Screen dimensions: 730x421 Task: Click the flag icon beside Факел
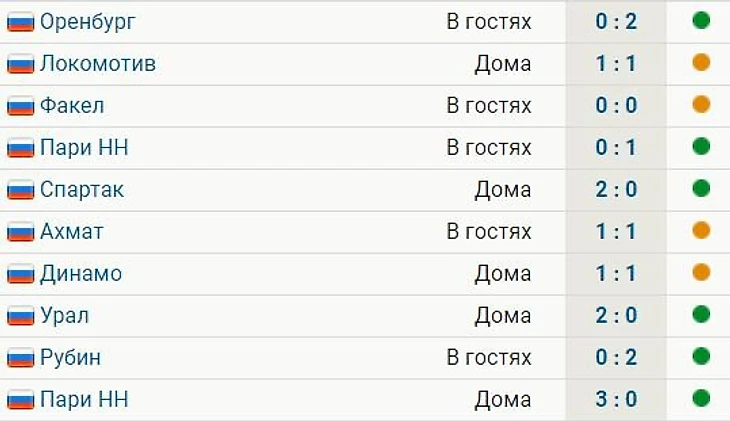click(x=20, y=106)
